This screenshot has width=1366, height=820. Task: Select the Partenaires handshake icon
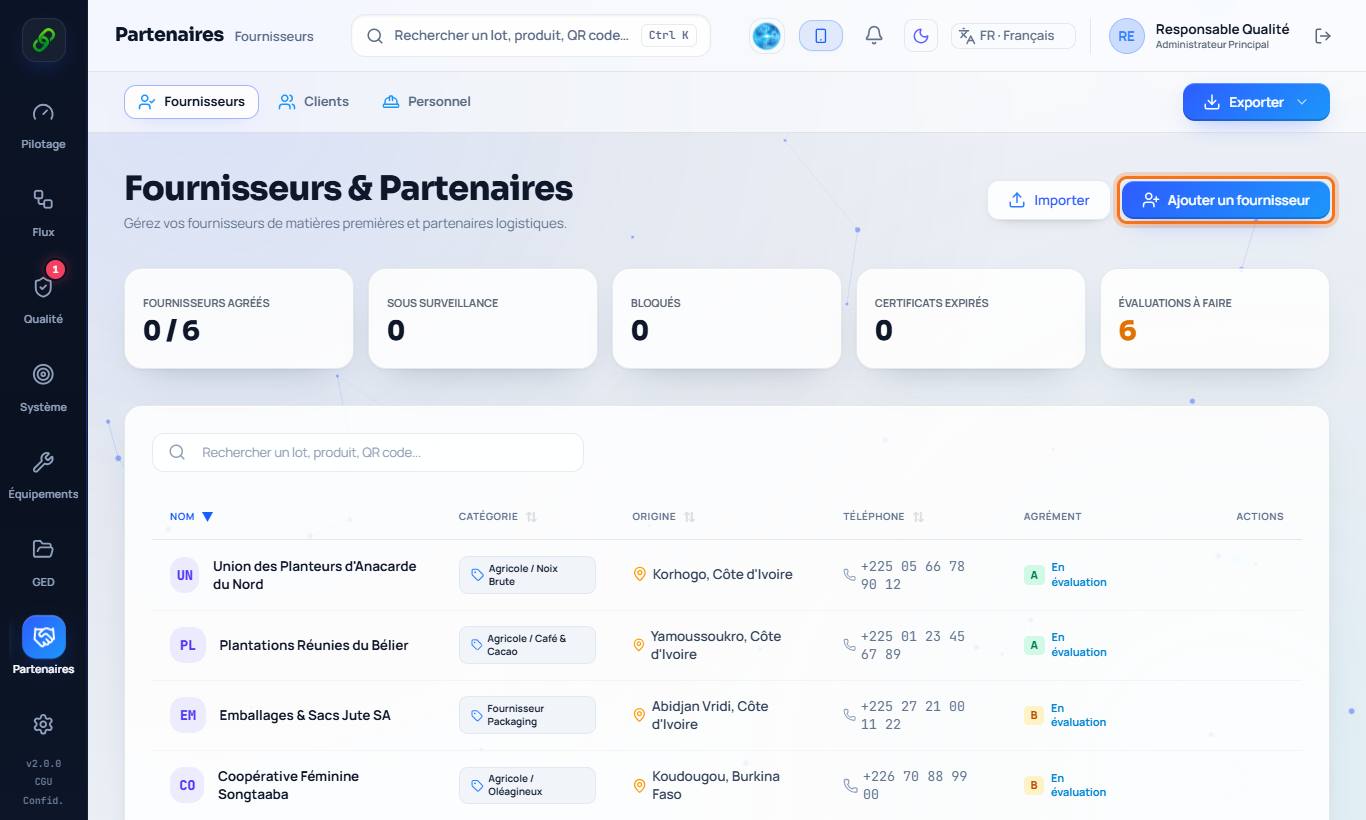[43, 637]
